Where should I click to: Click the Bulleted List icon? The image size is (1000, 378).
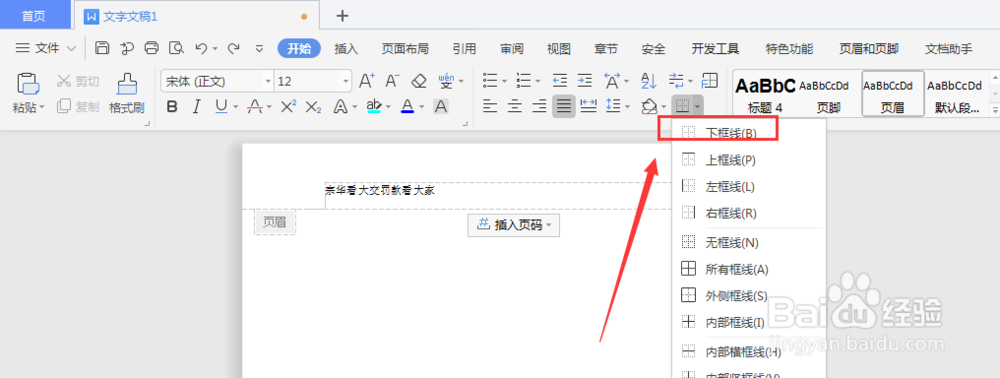tap(490, 81)
